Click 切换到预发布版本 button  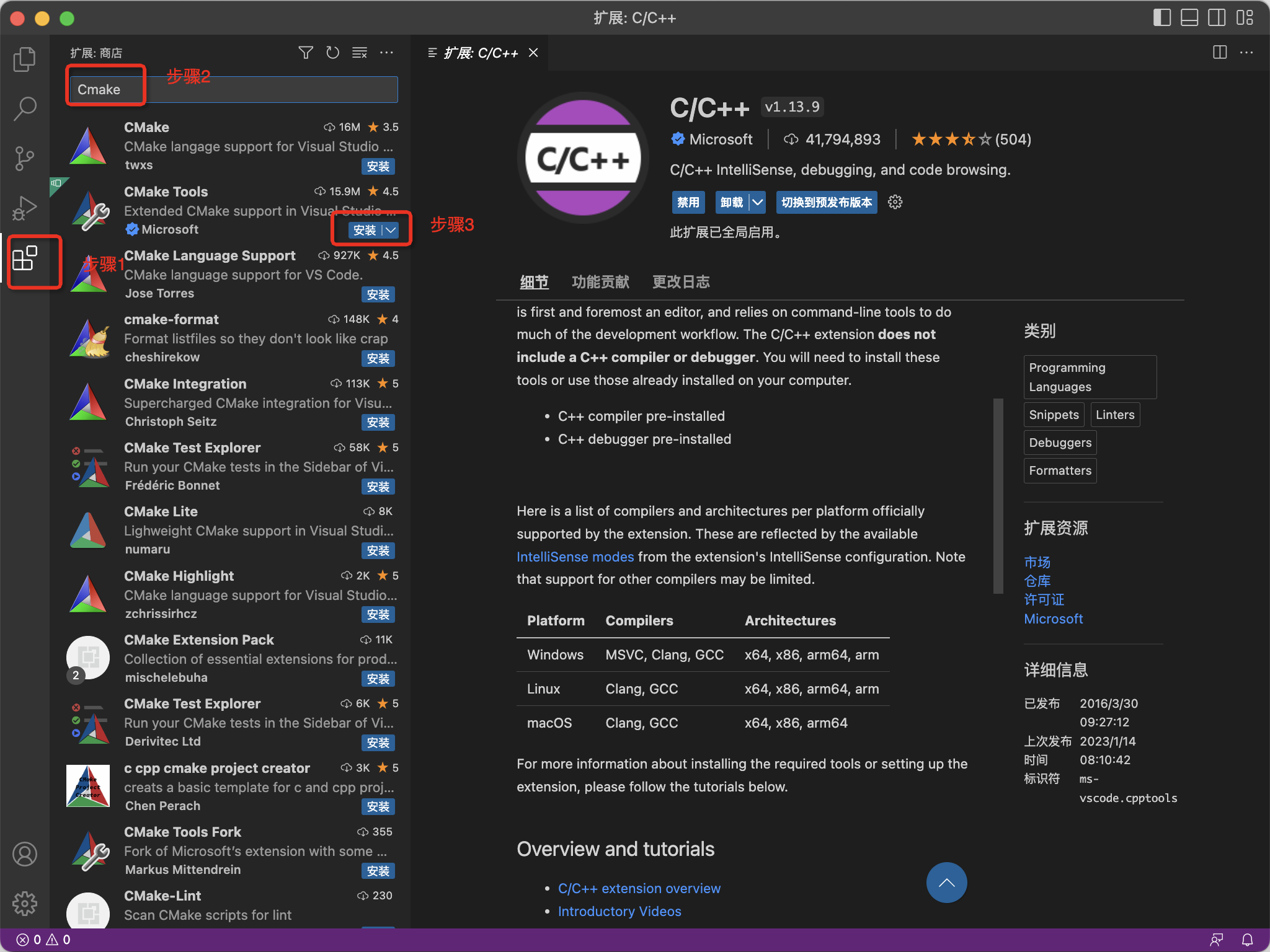(826, 202)
